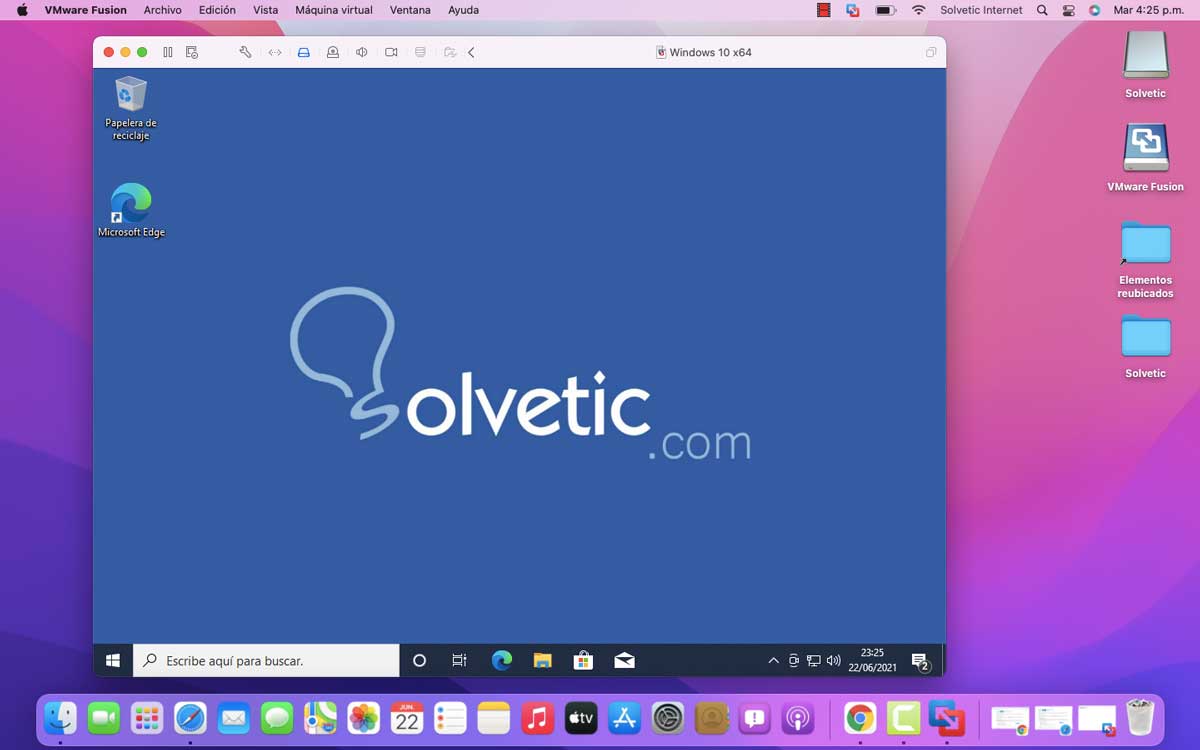Click the Windows volume tray icon
Screen dimensions: 1200x750
(834, 660)
